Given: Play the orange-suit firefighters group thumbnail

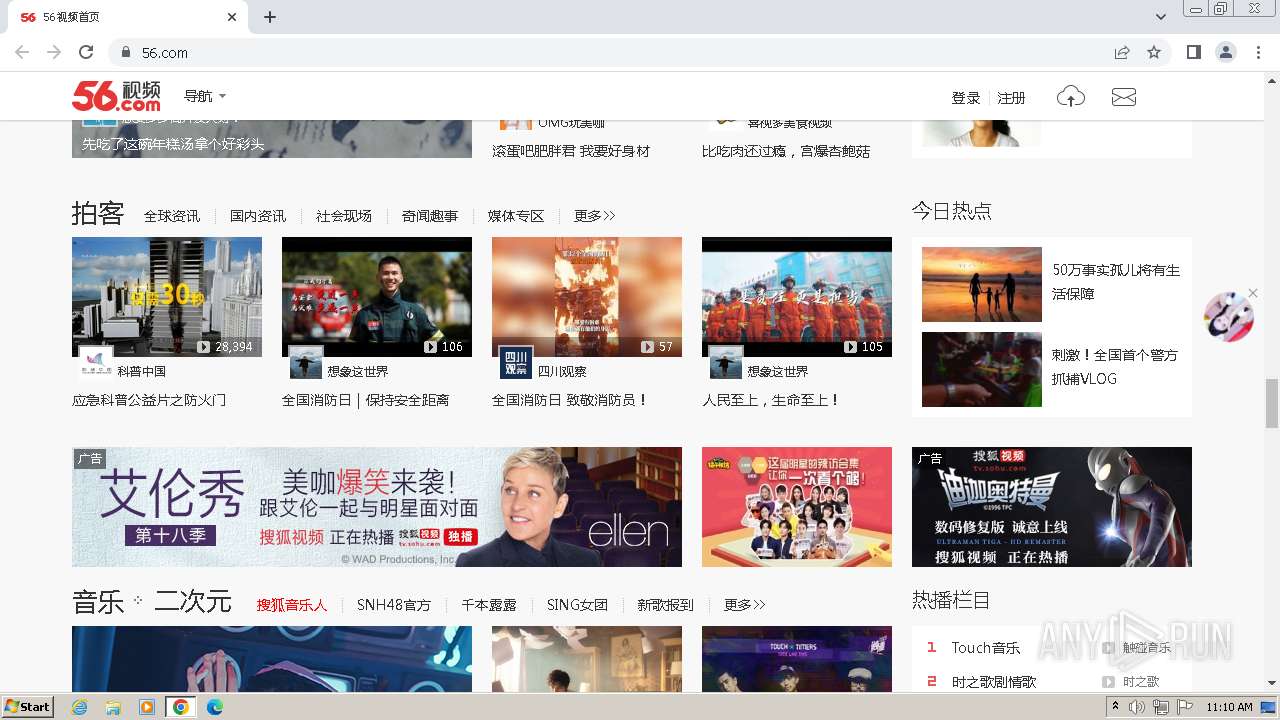Looking at the screenshot, I should tap(797, 297).
